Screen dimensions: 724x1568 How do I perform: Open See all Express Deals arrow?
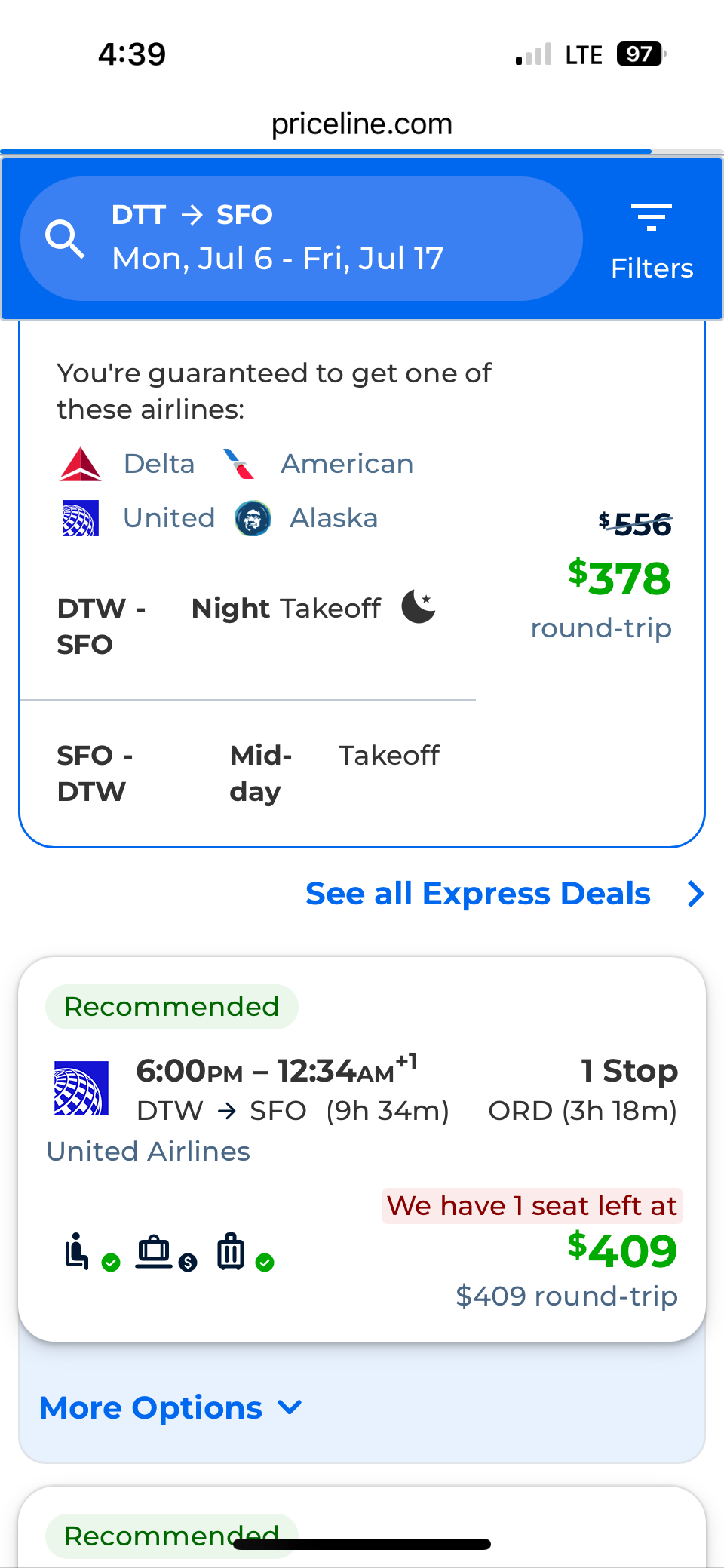696,894
